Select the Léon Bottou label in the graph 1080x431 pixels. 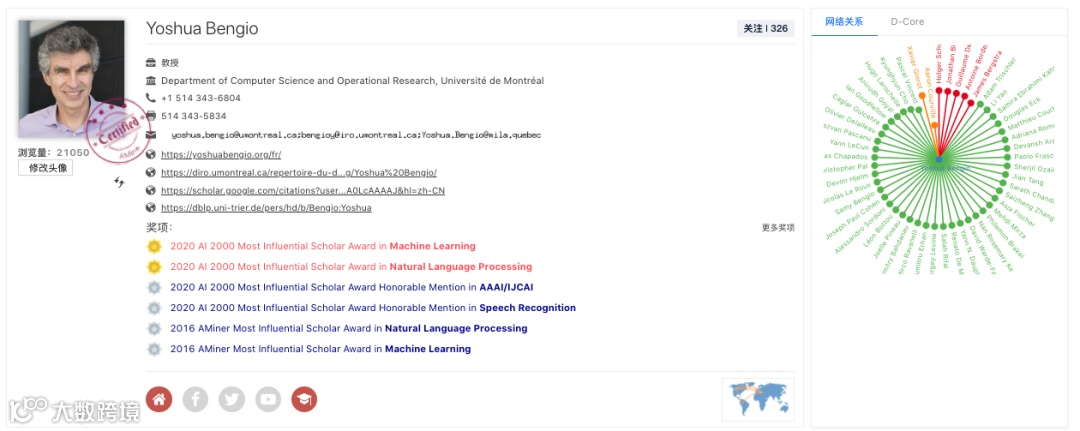878,233
